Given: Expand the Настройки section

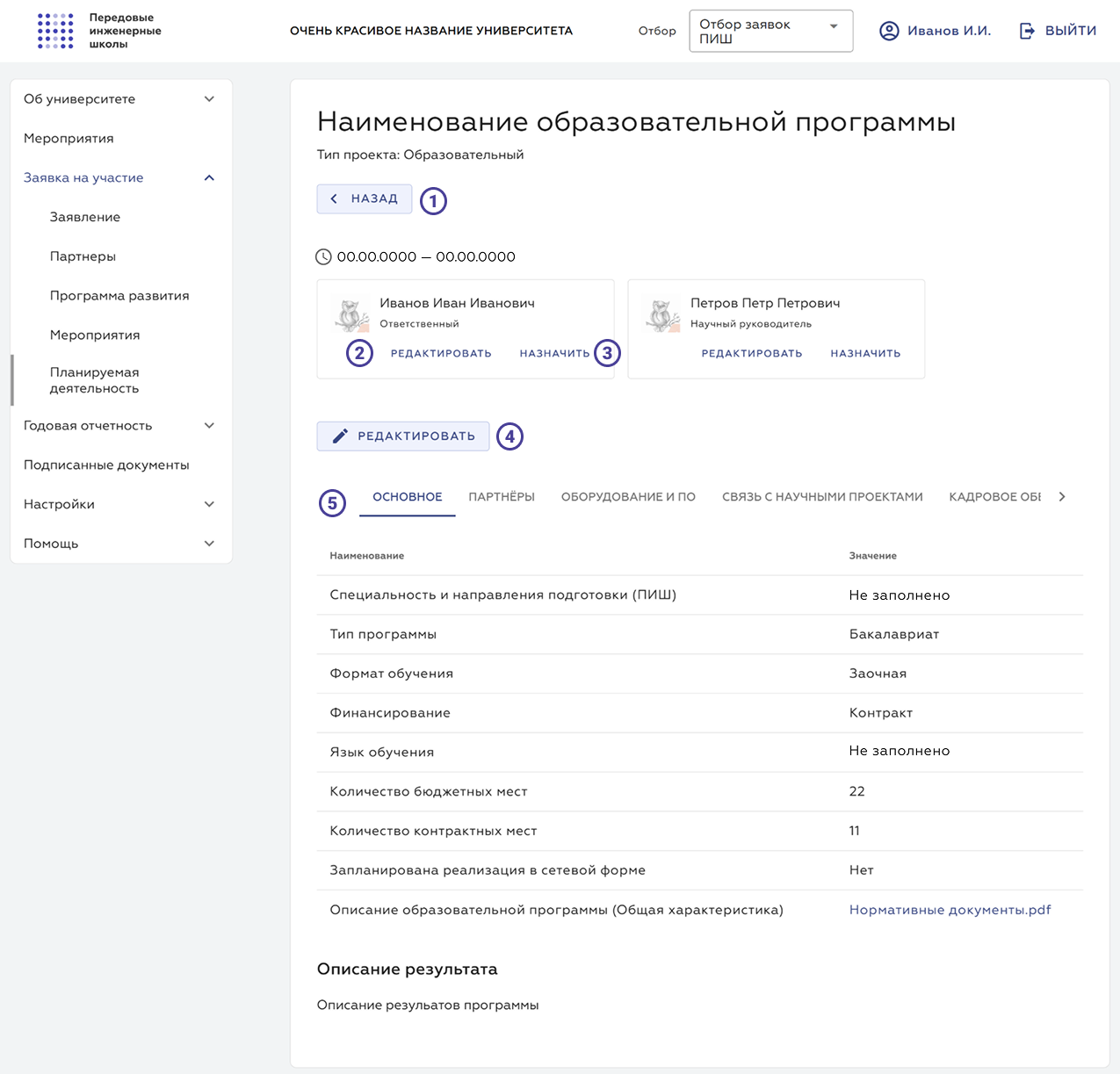Looking at the screenshot, I should (x=209, y=504).
